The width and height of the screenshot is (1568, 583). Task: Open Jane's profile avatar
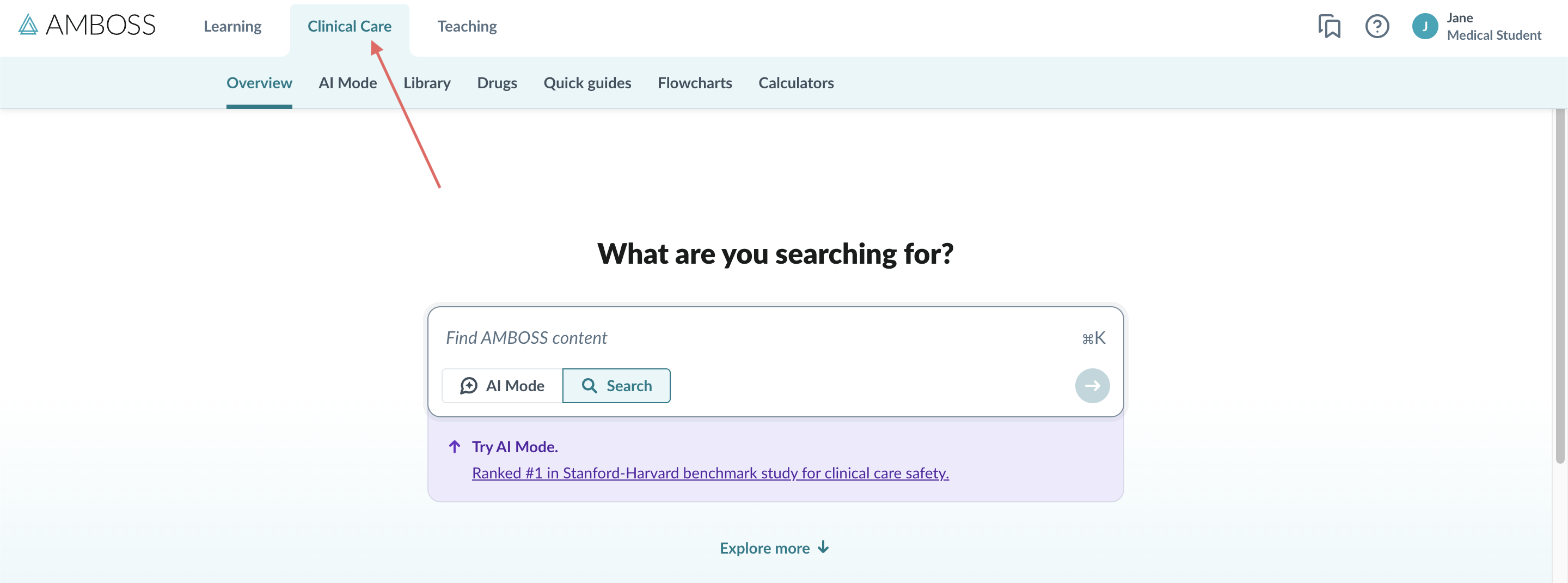1424,26
